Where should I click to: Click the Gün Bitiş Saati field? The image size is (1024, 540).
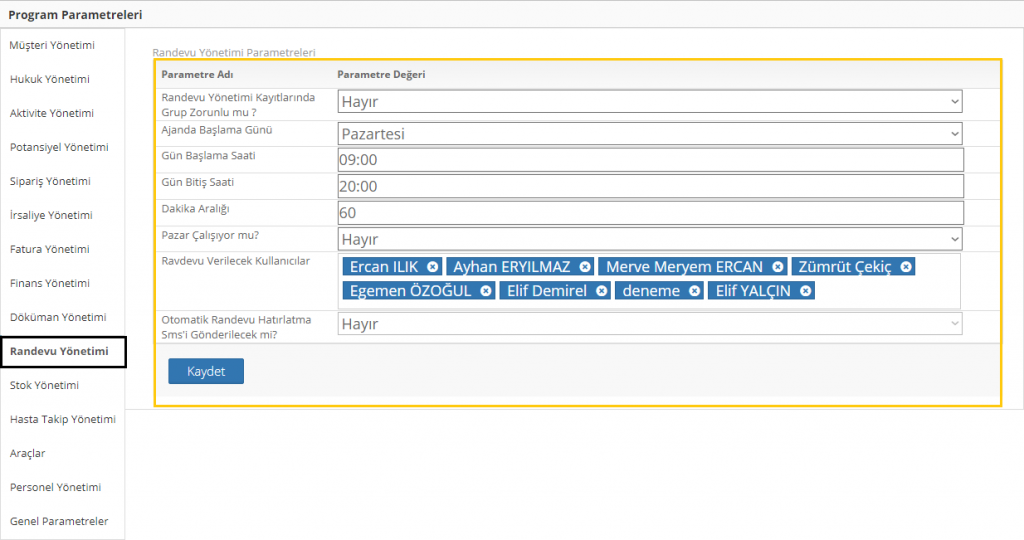[650, 186]
